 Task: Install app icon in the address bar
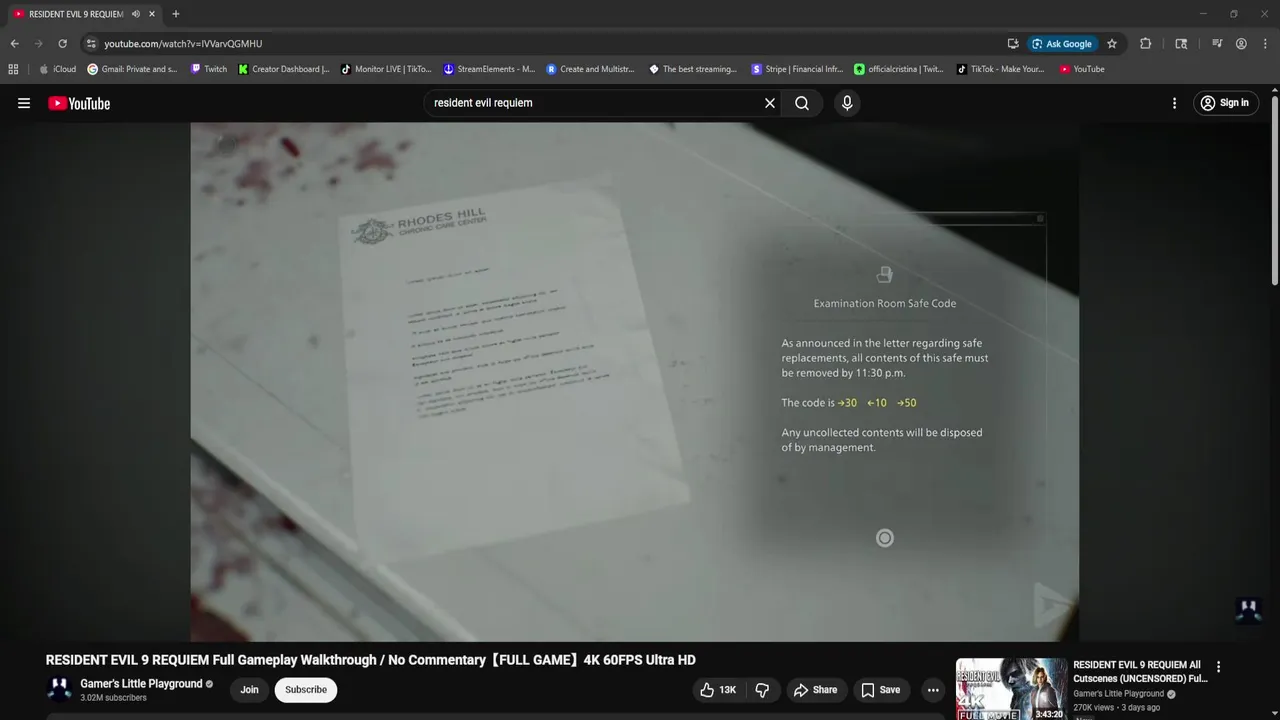pyautogui.click(x=1013, y=44)
